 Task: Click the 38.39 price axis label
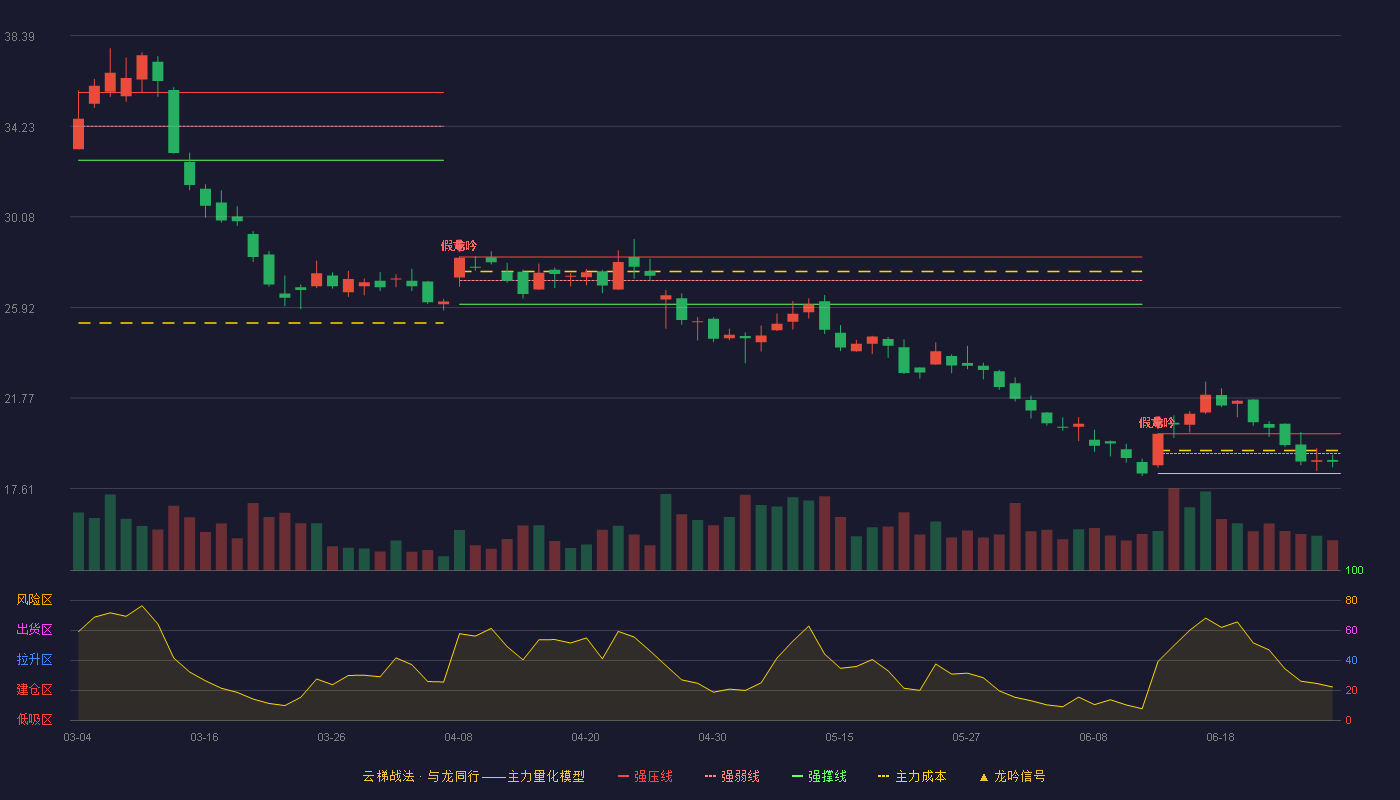(x=20, y=37)
